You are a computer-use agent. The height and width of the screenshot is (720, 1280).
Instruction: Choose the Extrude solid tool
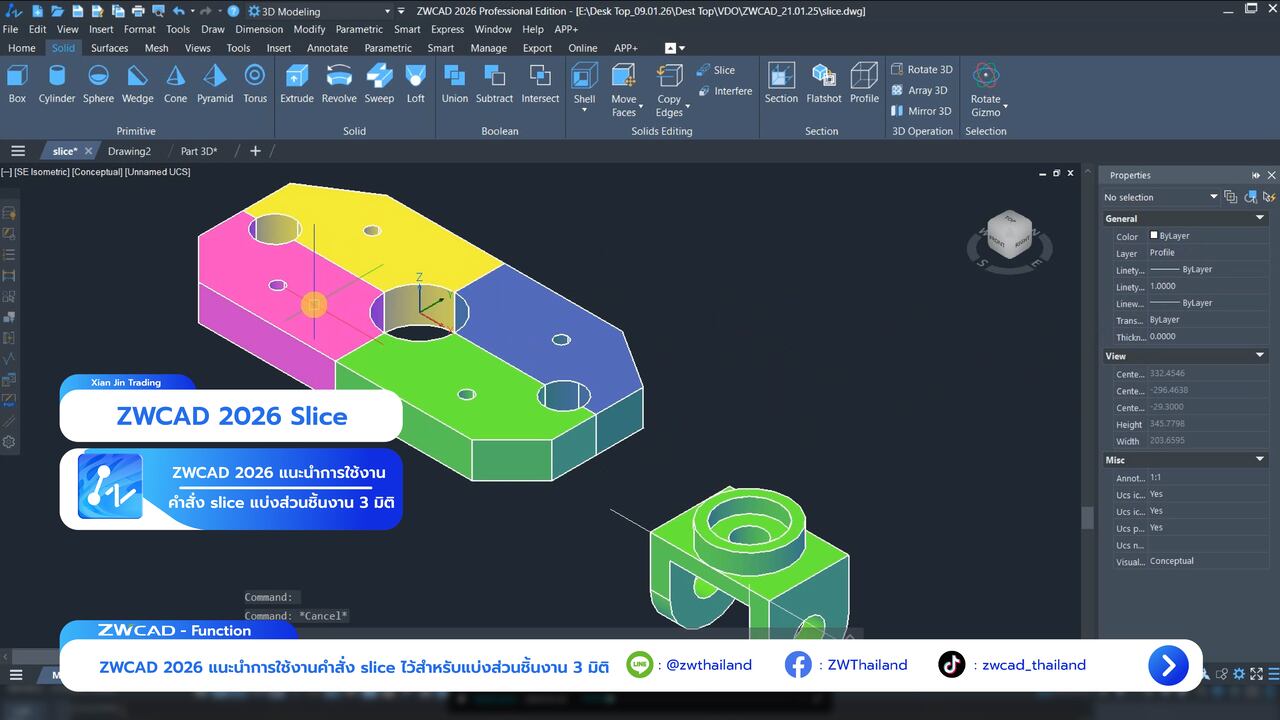296,83
